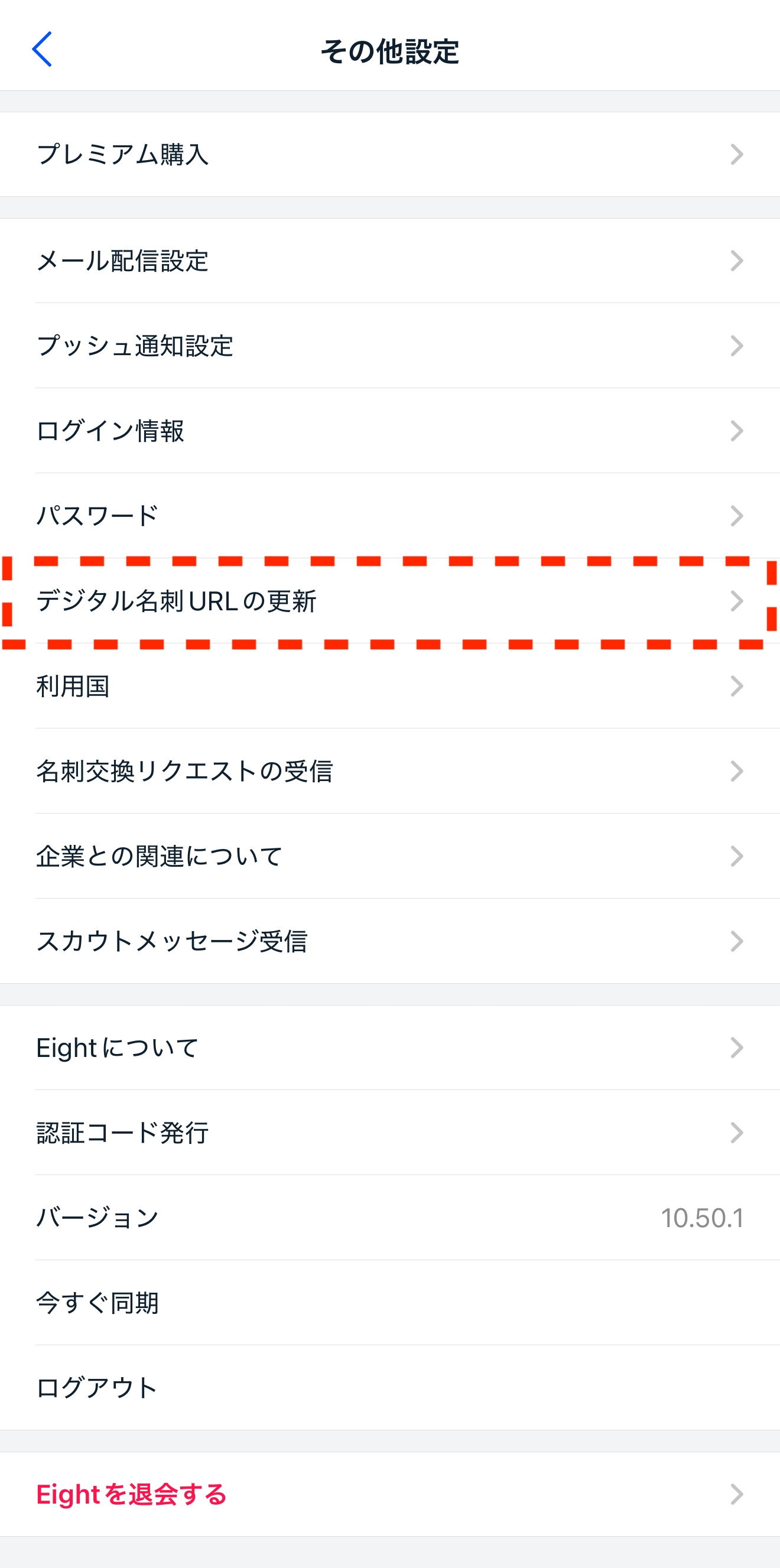Tap the blue back arrow icon
Image resolution: width=780 pixels, height=1568 pixels.
(42, 49)
